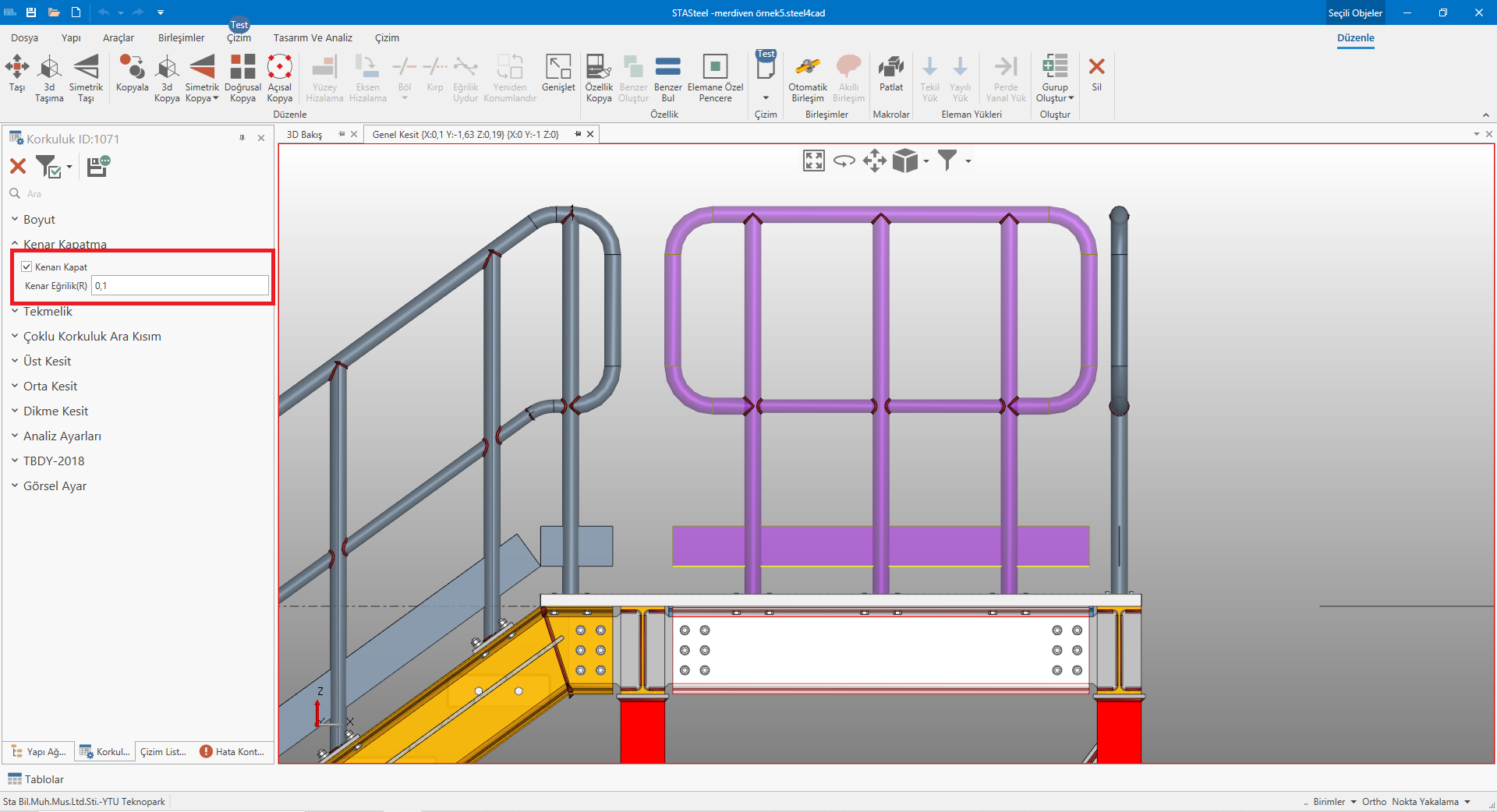The image size is (1497, 812).
Task: Expand the Çoklu Korkuluk Ara Kısım section
Action: click(x=92, y=337)
